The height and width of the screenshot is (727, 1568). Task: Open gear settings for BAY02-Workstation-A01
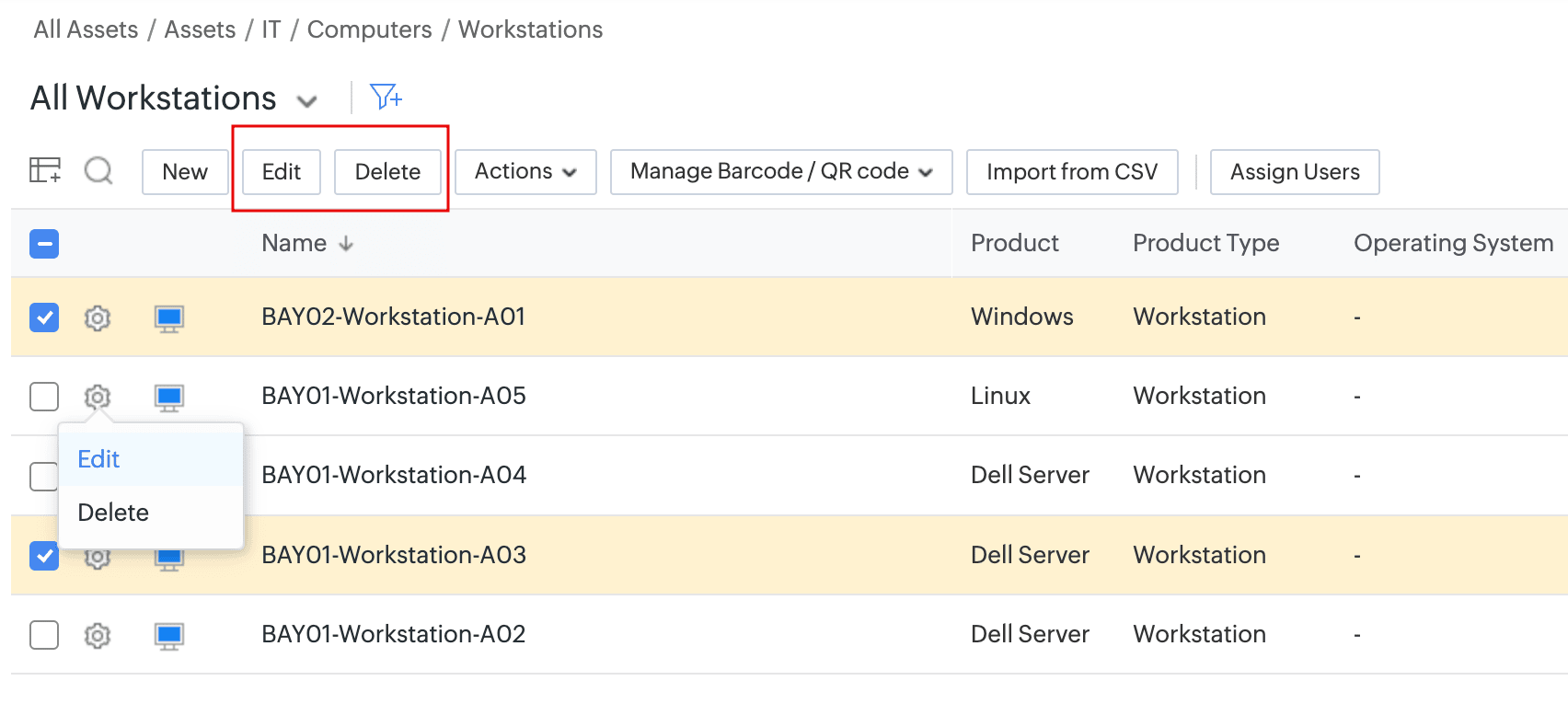pyautogui.click(x=98, y=317)
